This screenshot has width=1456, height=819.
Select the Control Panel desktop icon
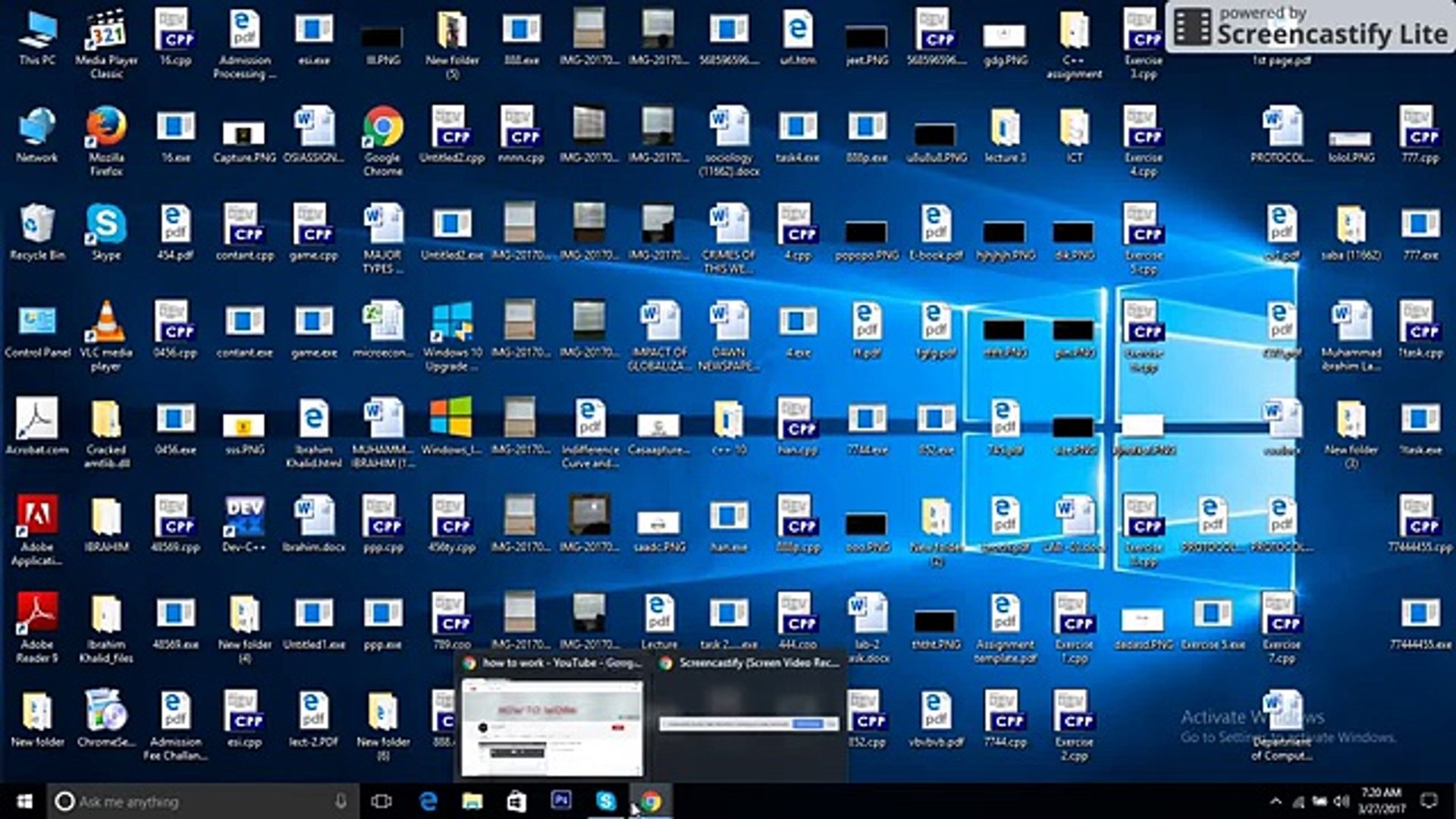click(37, 323)
